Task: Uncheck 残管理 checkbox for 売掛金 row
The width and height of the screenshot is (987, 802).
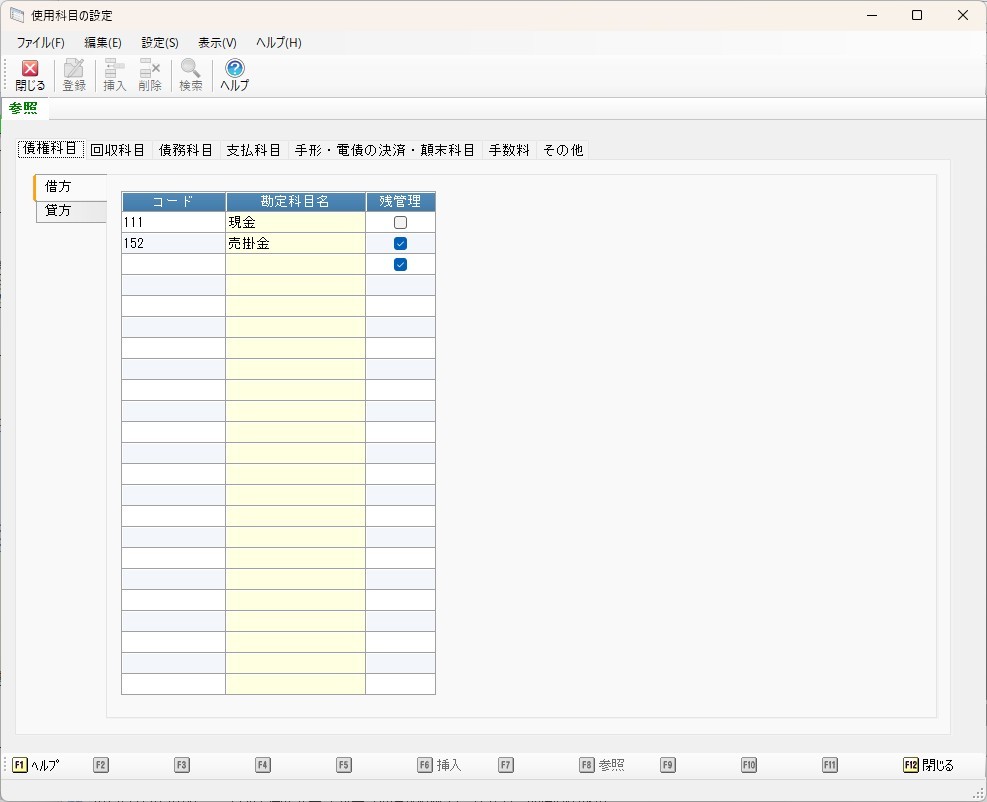Action: (400, 244)
